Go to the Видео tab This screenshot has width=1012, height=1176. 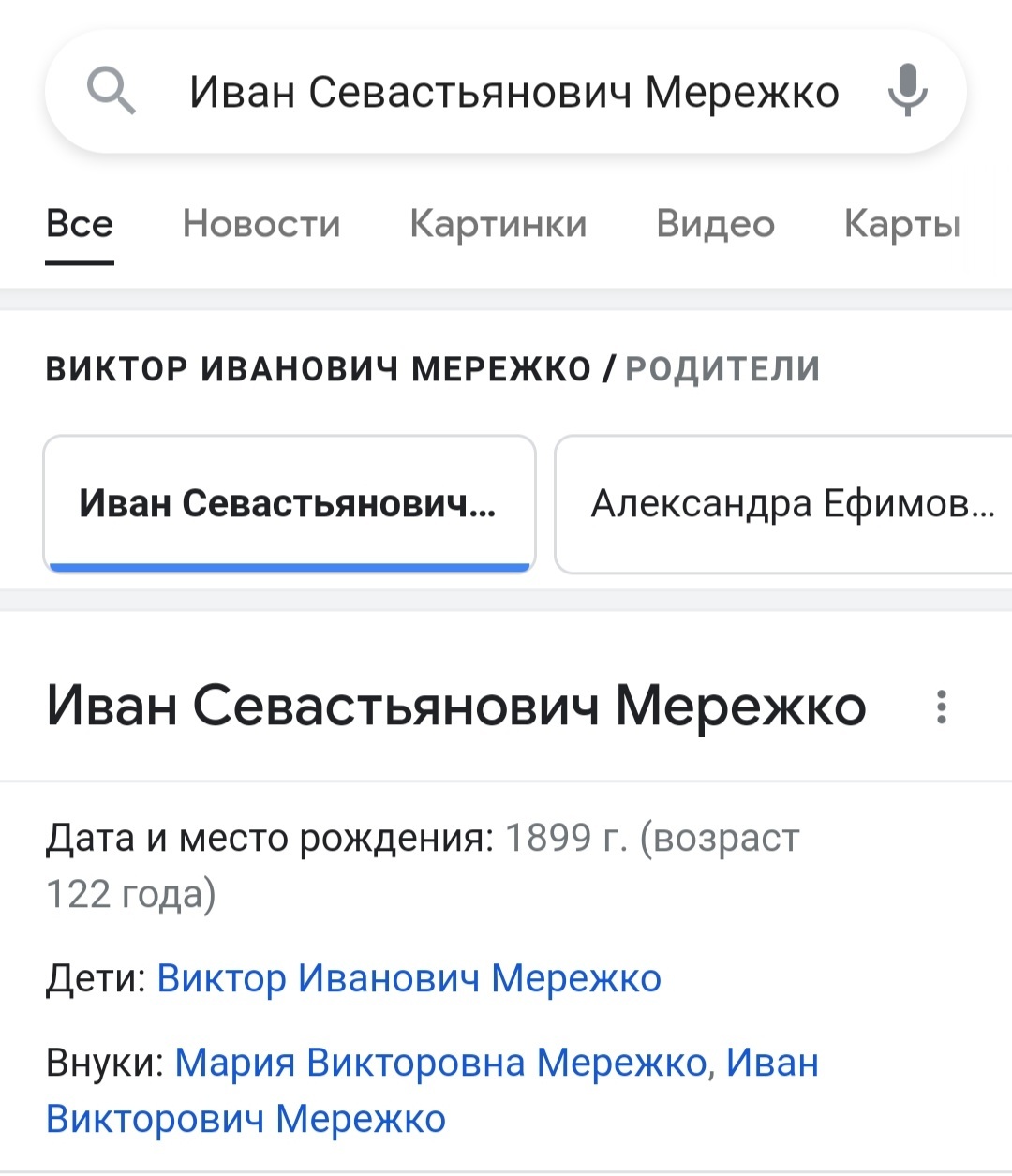[x=715, y=225]
